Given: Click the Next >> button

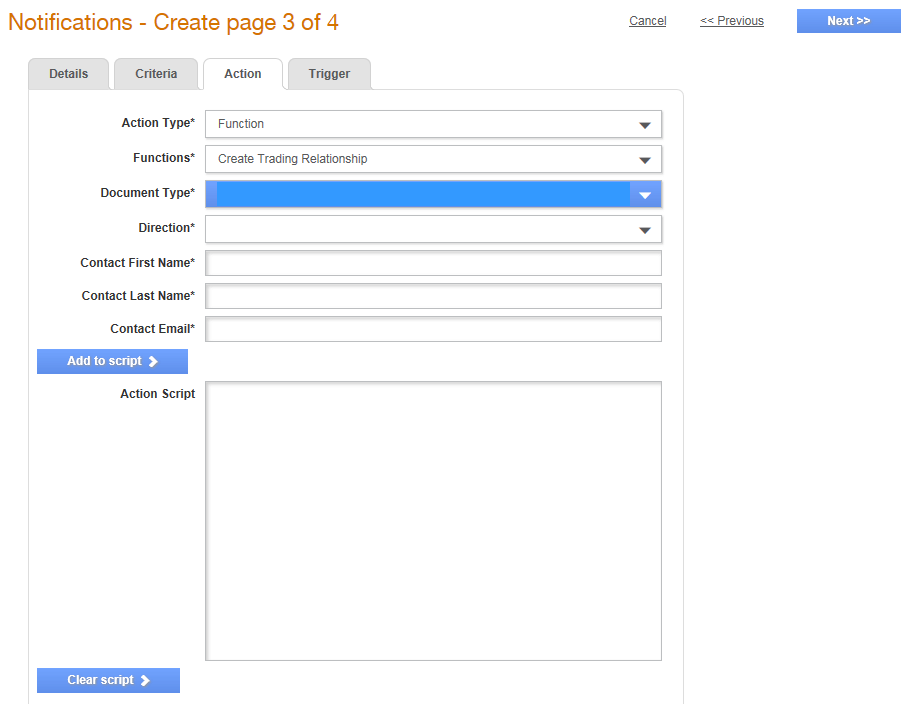Looking at the screenshot, I should 849,21.
